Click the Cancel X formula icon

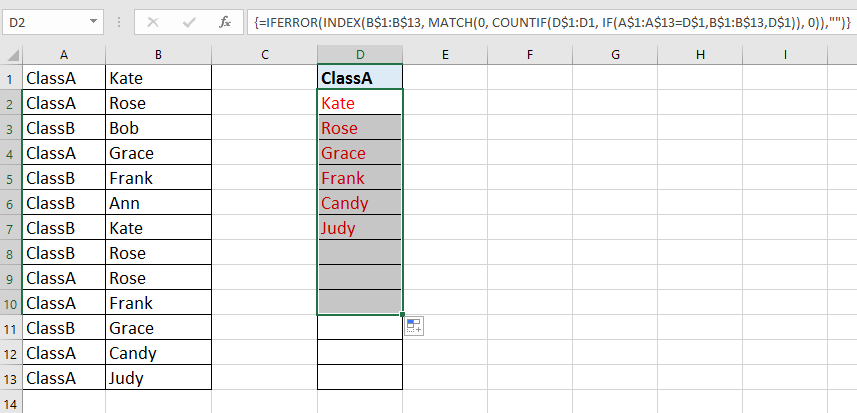click(153, 20)
